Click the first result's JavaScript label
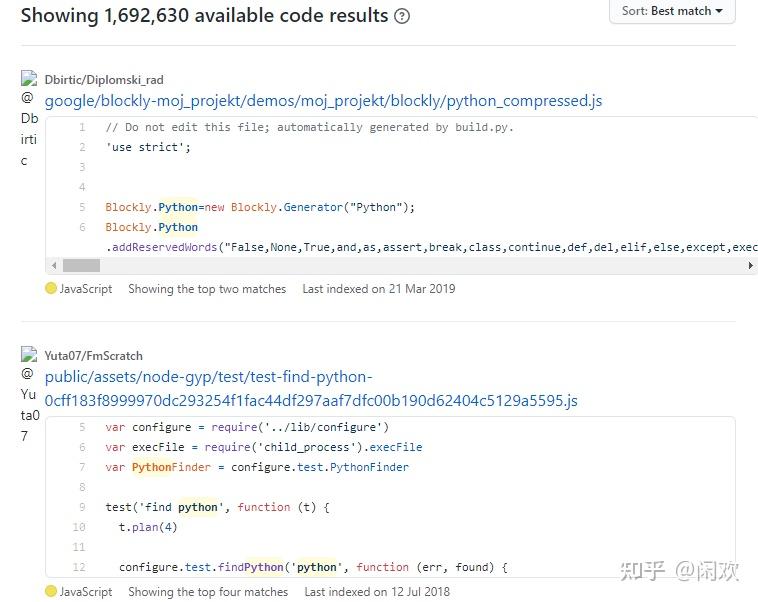 click(86, 289)
